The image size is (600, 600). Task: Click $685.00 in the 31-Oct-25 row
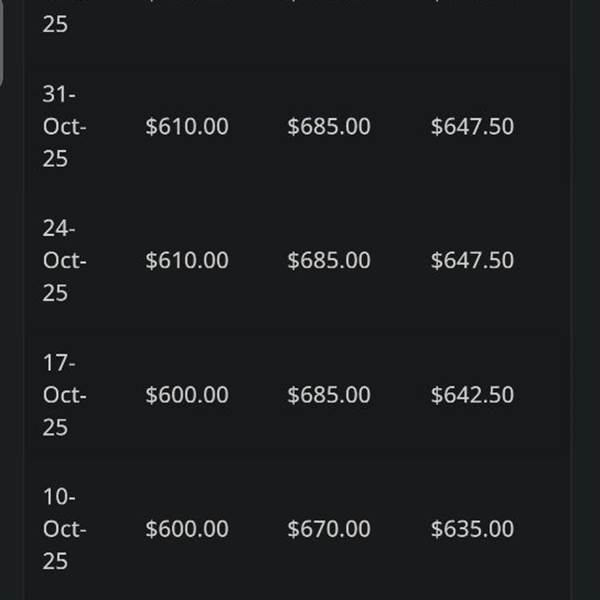coord(329,127)
